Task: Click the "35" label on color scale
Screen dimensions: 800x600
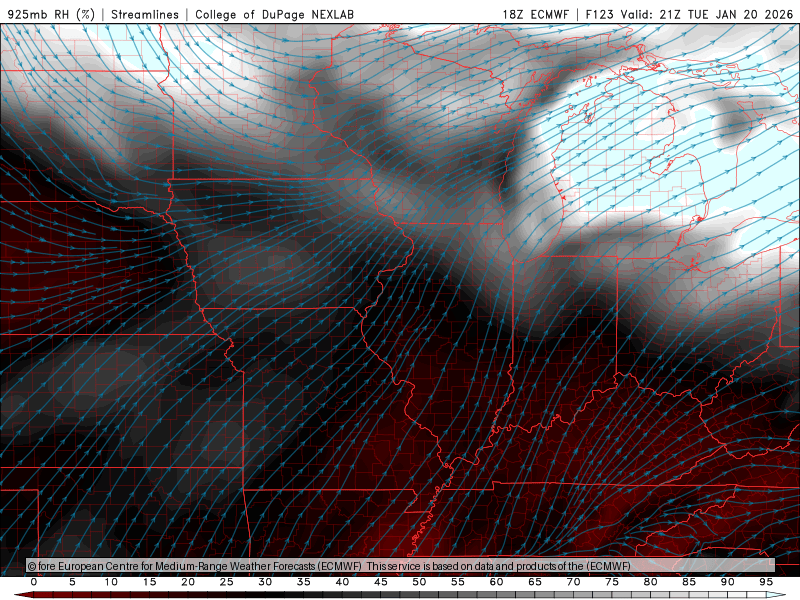Action: [x=304, y=582]
